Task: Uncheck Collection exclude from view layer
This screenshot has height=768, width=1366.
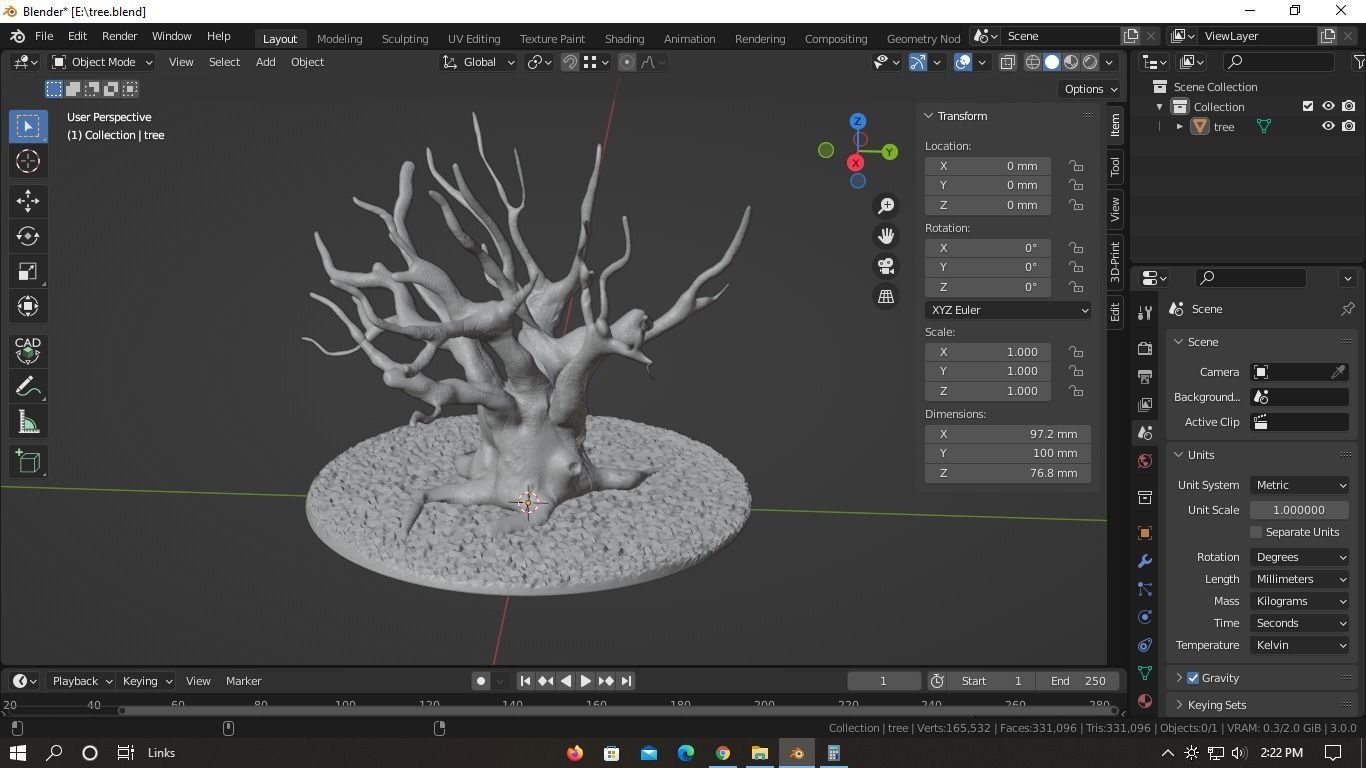Action: tap(1308, 106)
